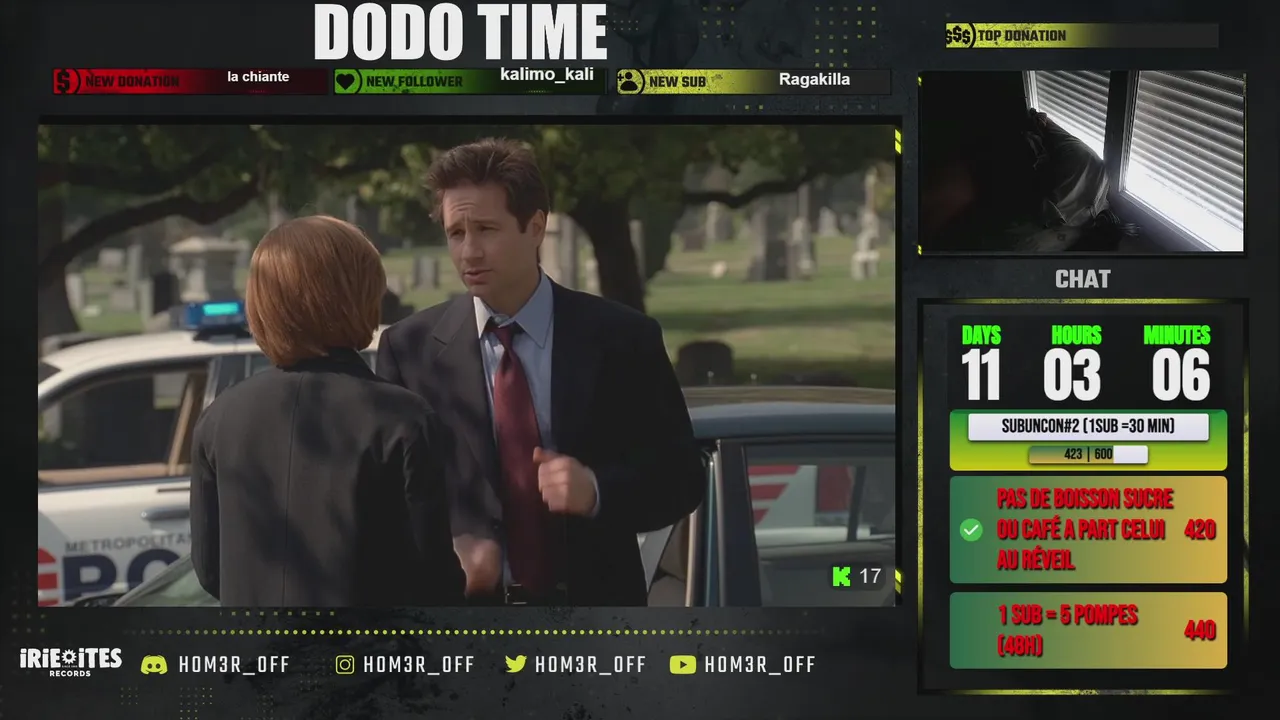Click the NEW SUB label
This screenshot has height=720, width=1280.
pyautogui.click(x=677, y=82)
